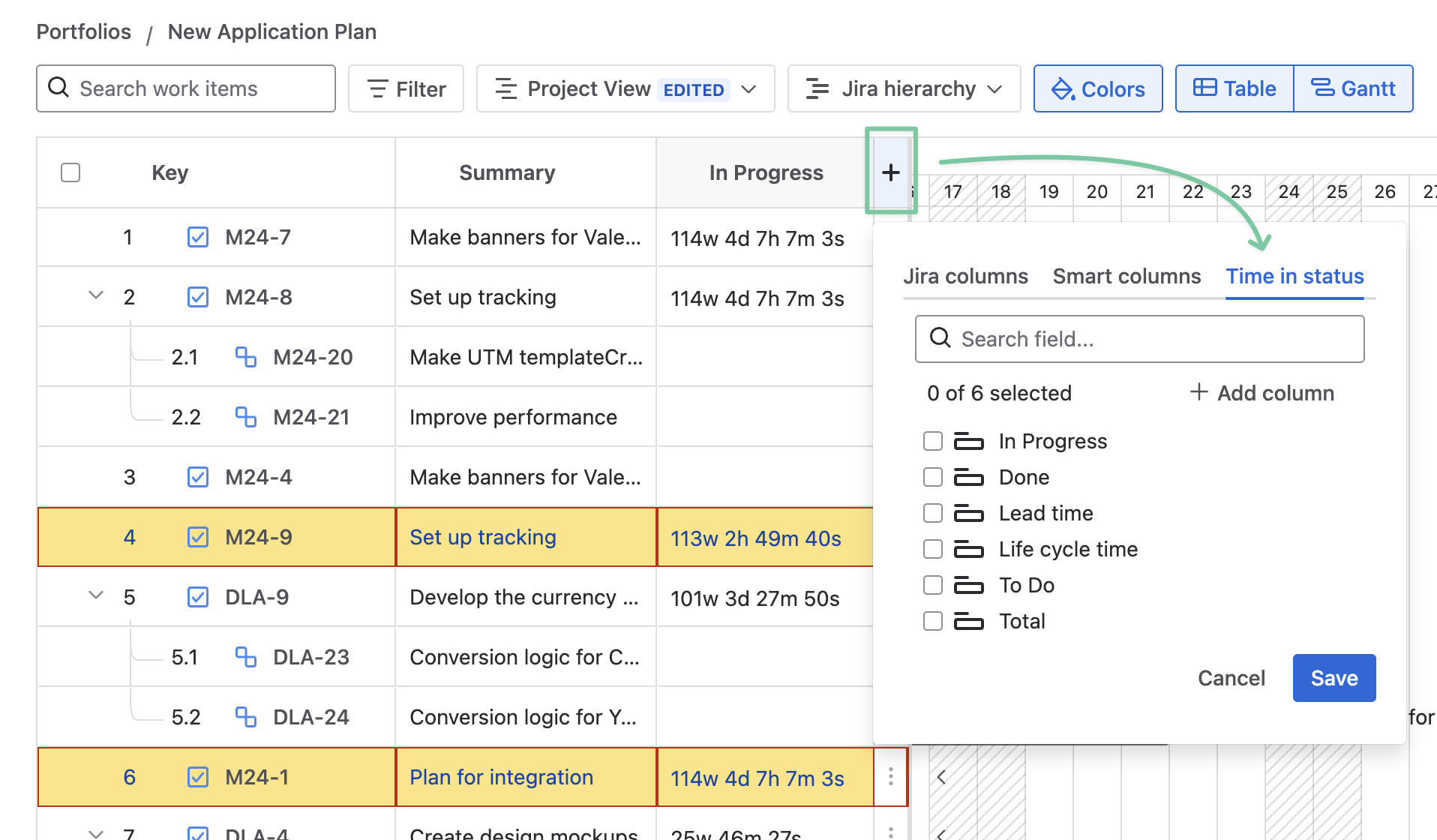
Task: Switch to the Gantt view
Action: click(1353, 88)
